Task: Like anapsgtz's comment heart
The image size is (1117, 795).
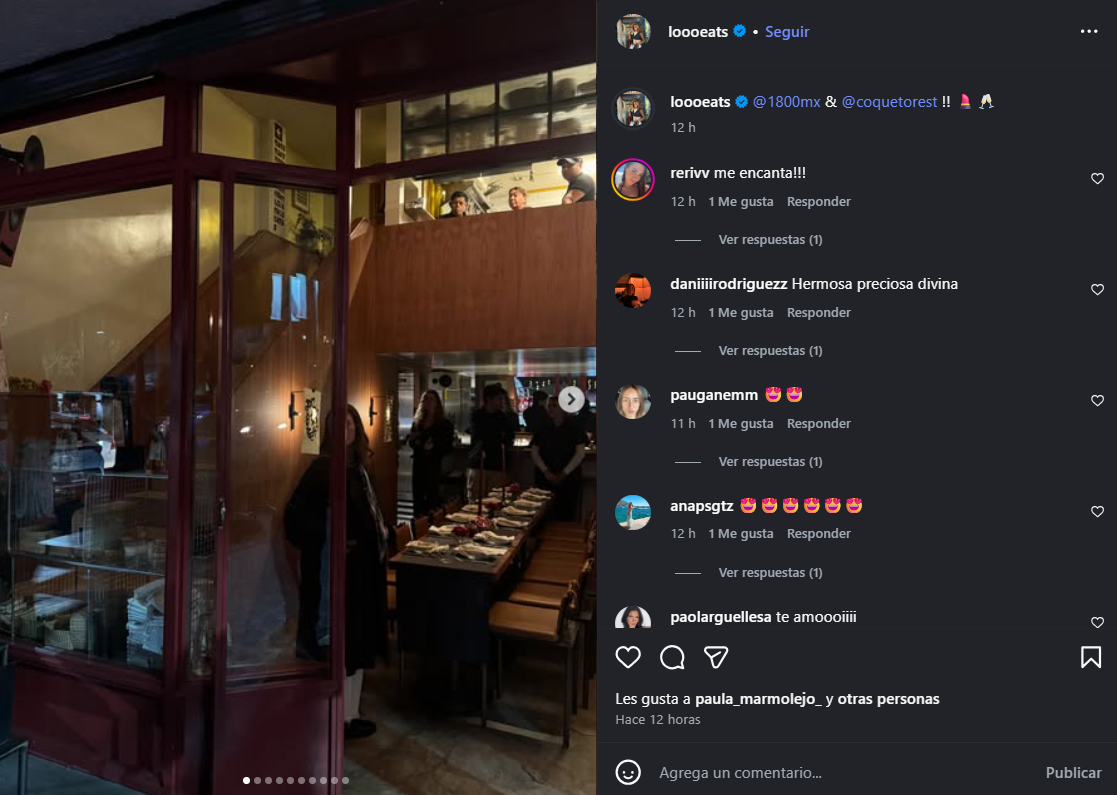Action: pyautogui.click(x=1097, y=511)
